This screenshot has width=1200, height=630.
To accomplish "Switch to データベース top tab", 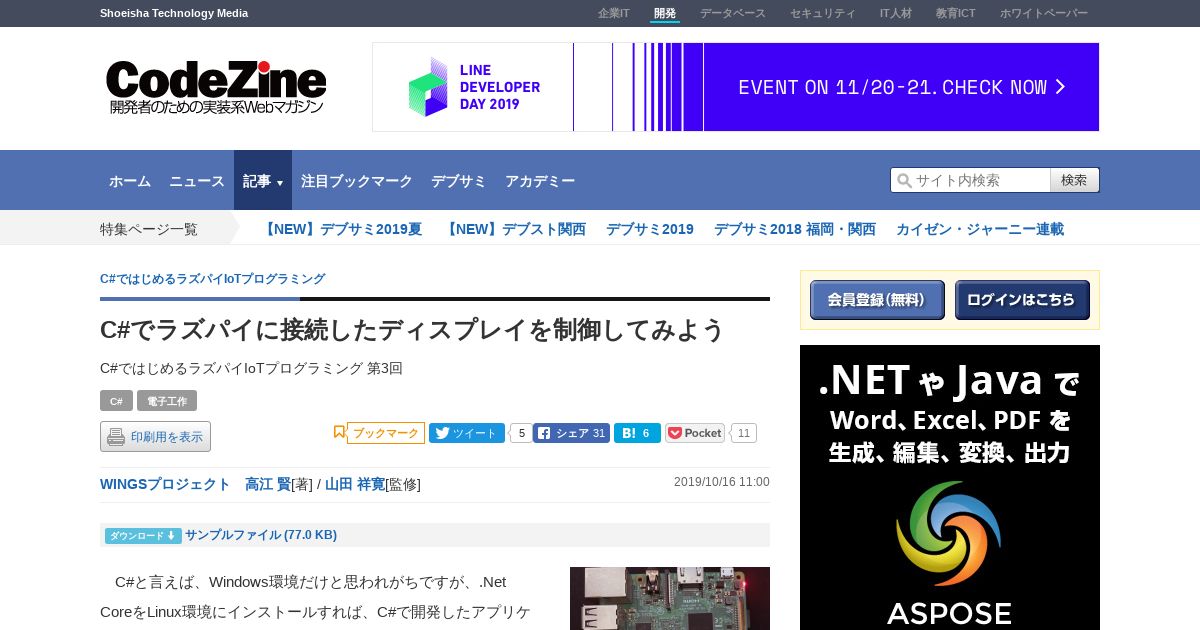I will coord(733,13).
